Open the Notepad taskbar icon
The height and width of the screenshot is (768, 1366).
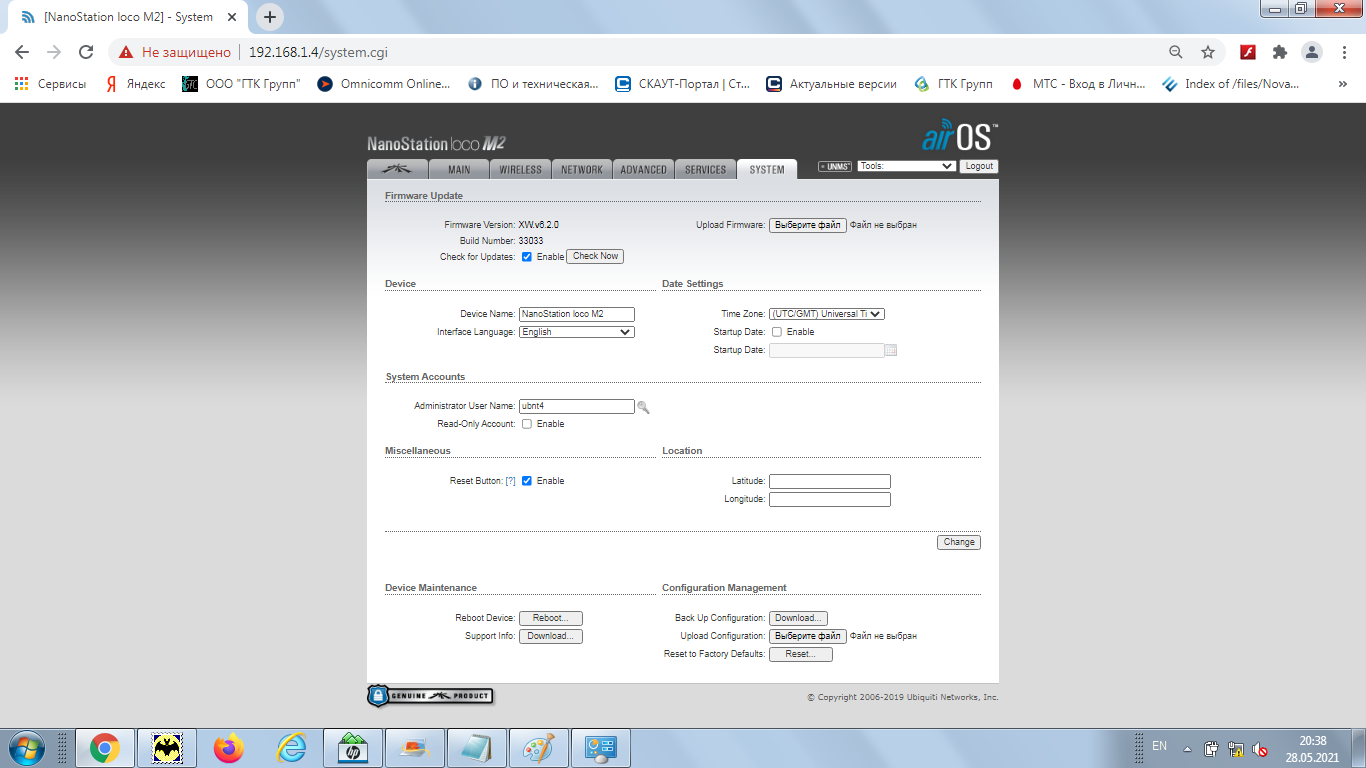click(x=477, y=748)
